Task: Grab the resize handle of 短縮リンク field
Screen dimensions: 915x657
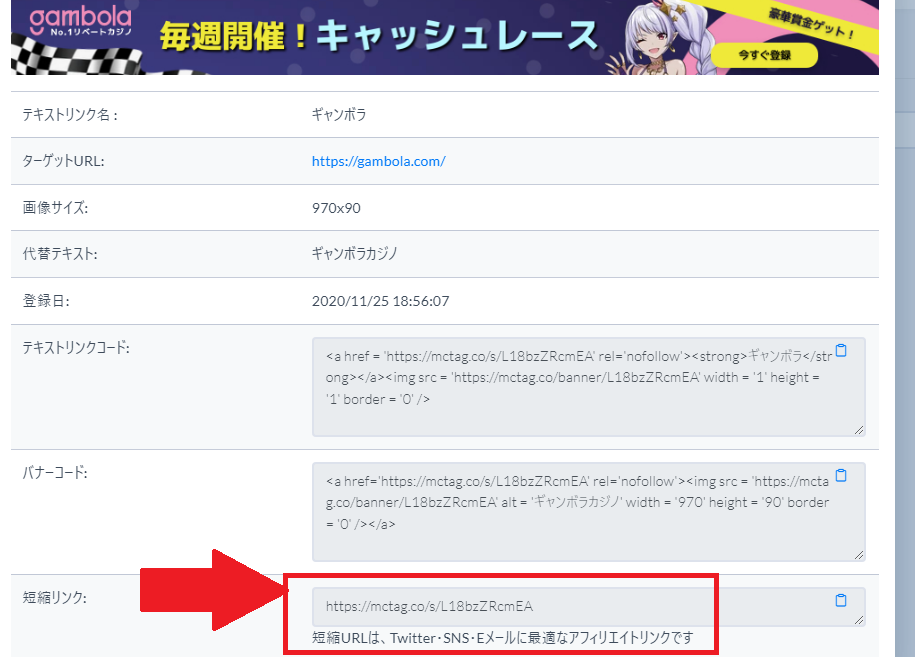Action: 859,620
